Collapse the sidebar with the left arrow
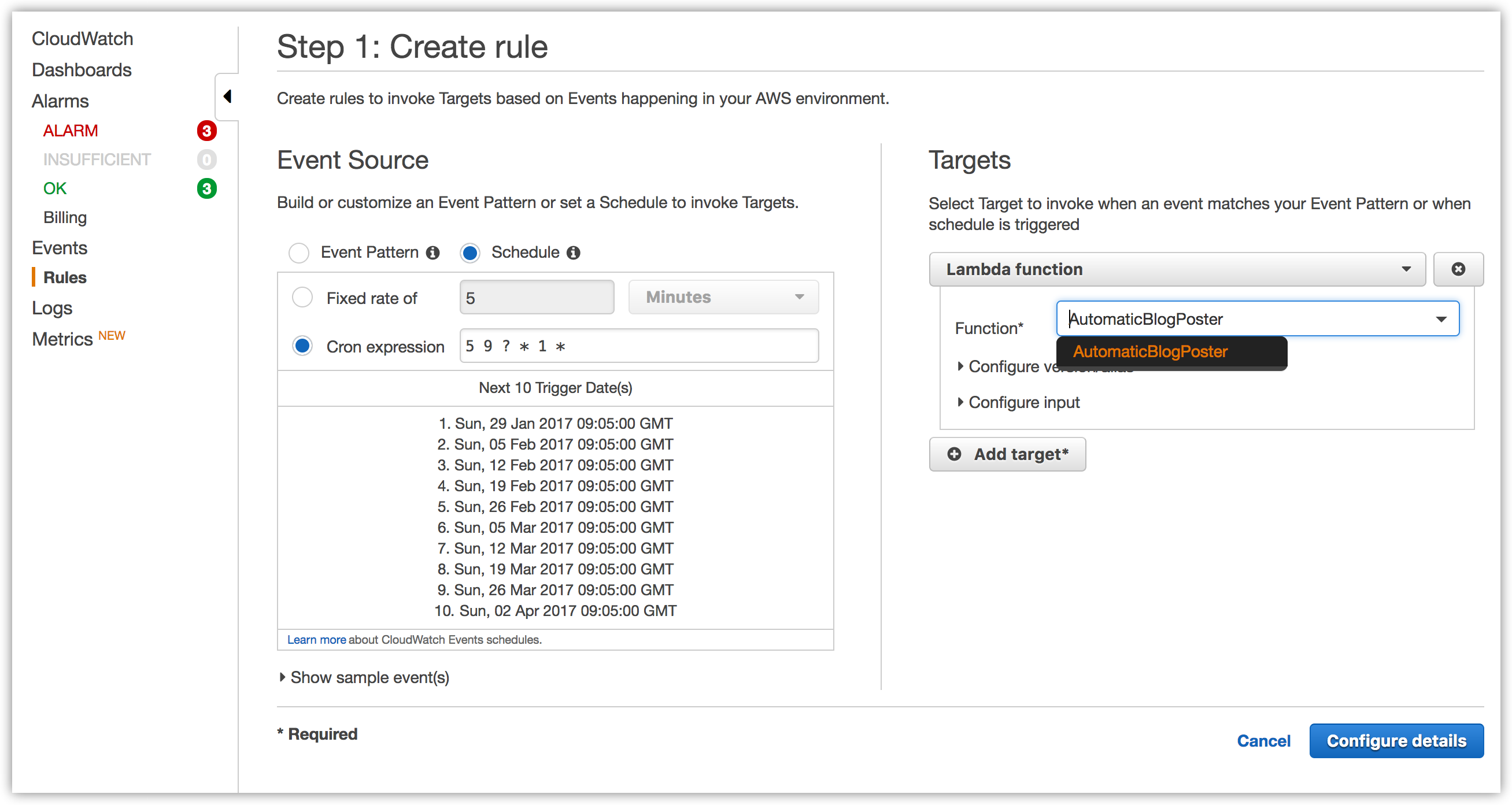 228,97
